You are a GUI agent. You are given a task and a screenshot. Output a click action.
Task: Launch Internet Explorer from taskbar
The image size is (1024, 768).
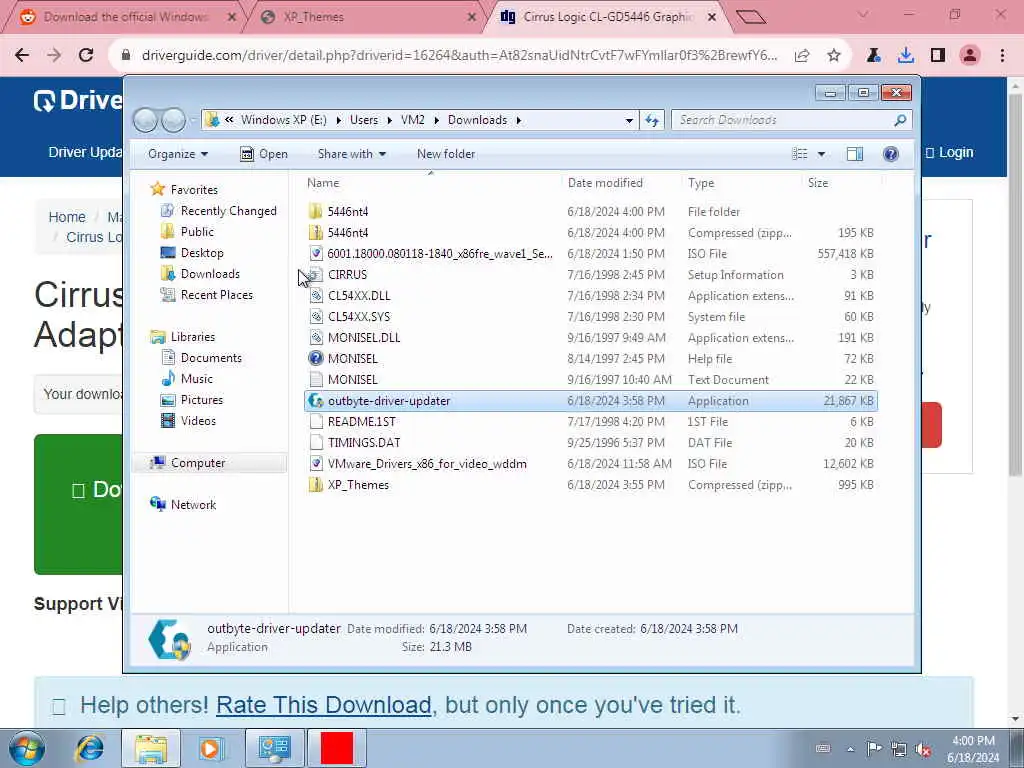(89, 748)
